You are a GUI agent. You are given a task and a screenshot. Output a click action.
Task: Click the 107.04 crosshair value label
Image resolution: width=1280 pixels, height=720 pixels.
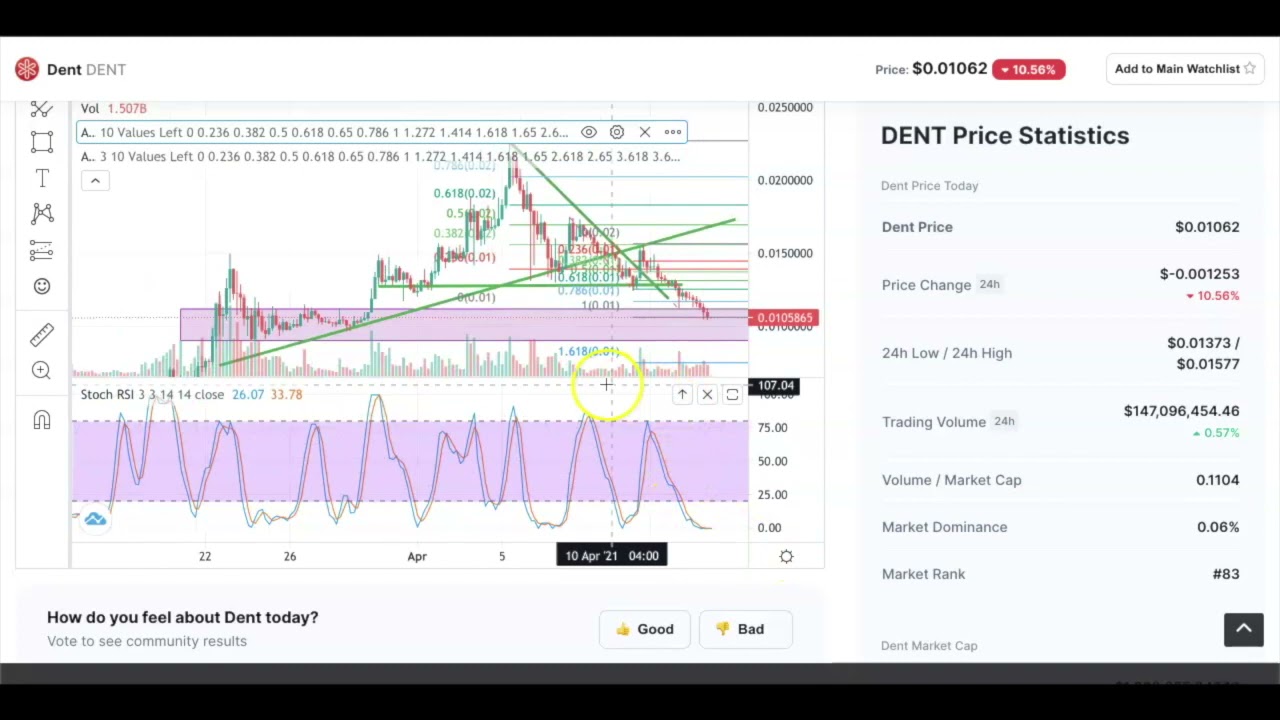(x=775, y=385)
